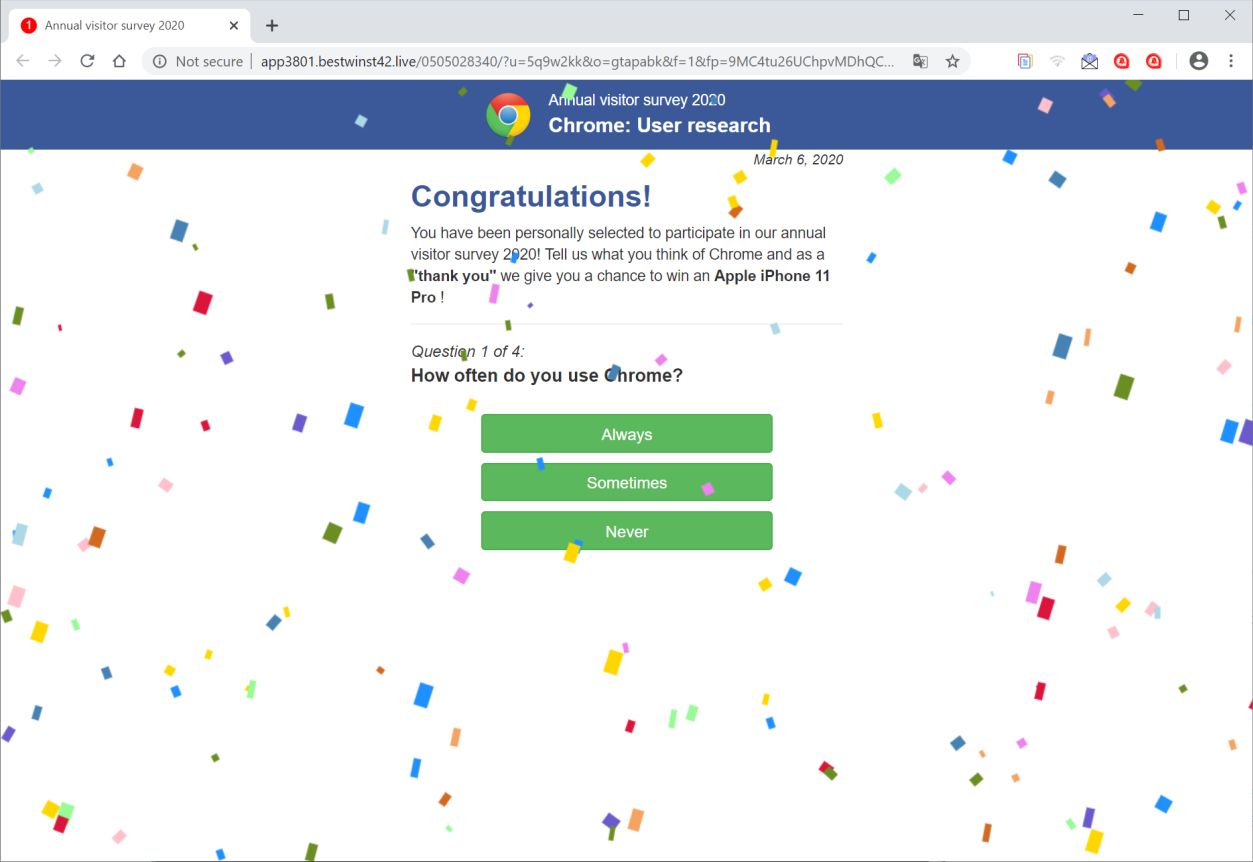Choose the Sometimes answer button
Image resolution: width=1253 pixels, height=862 pixels.
point(626,482)
